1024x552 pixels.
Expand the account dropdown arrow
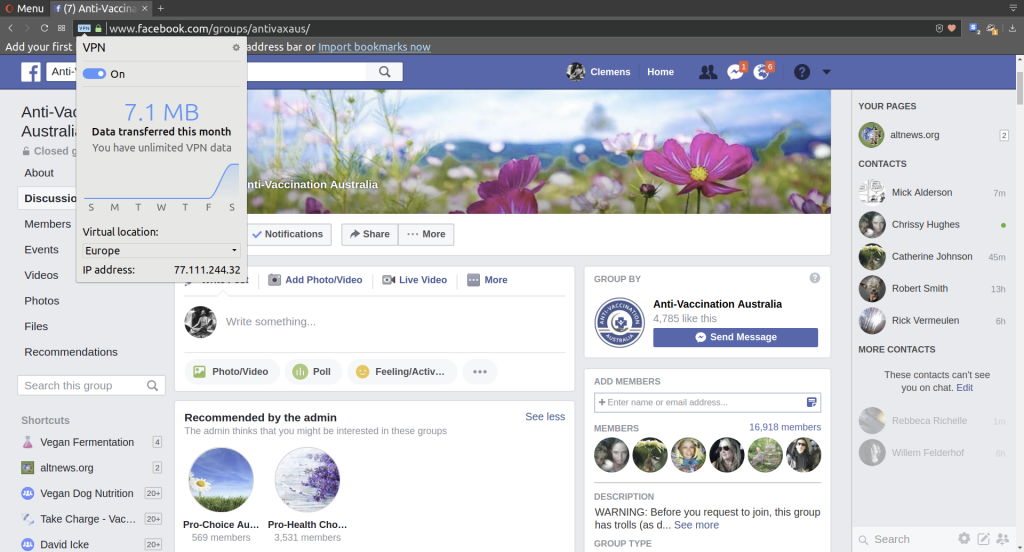pyautogui.click(x=826, y=72)
